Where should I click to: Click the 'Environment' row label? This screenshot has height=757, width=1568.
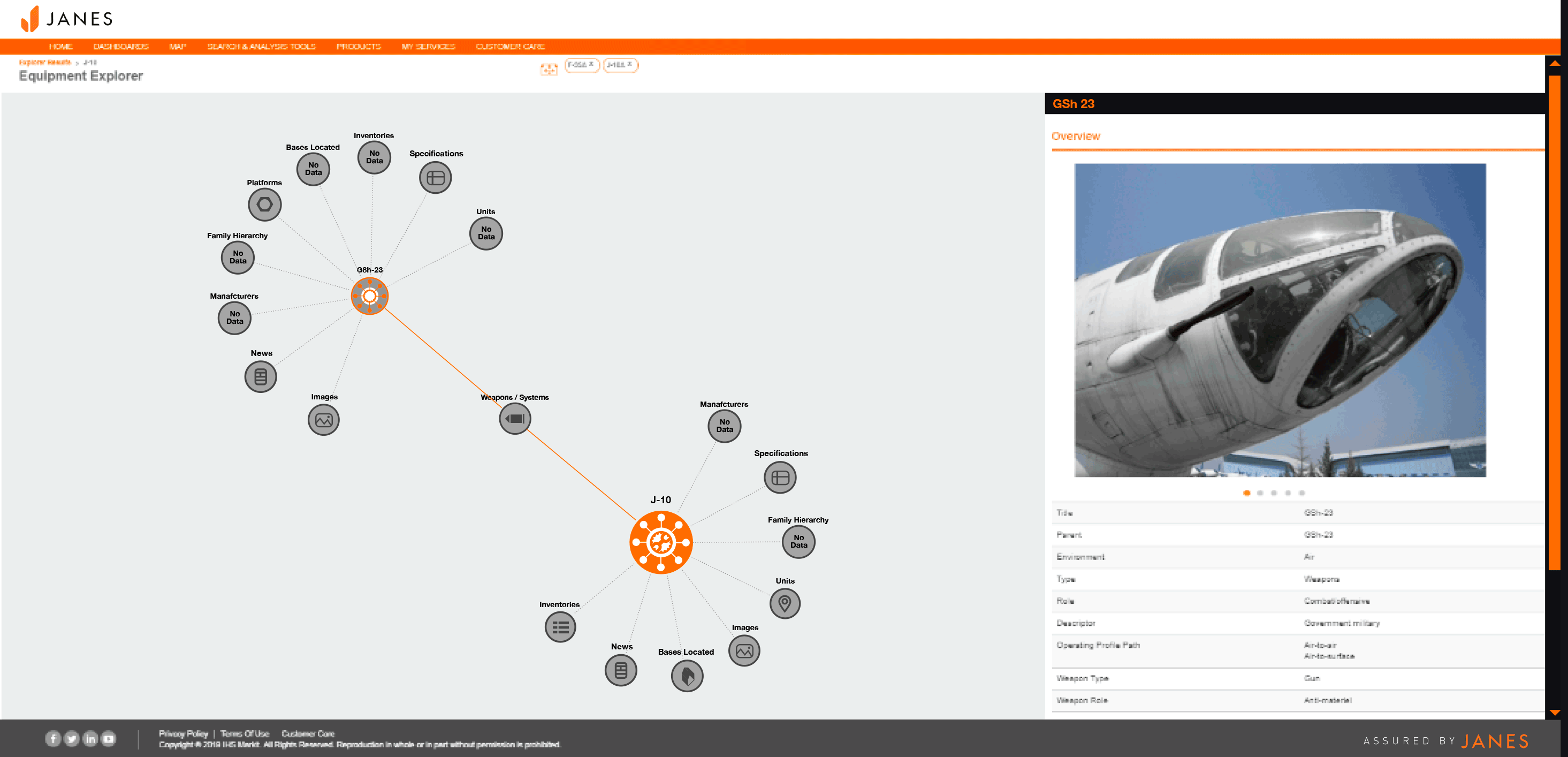[x=1080, y=557]
